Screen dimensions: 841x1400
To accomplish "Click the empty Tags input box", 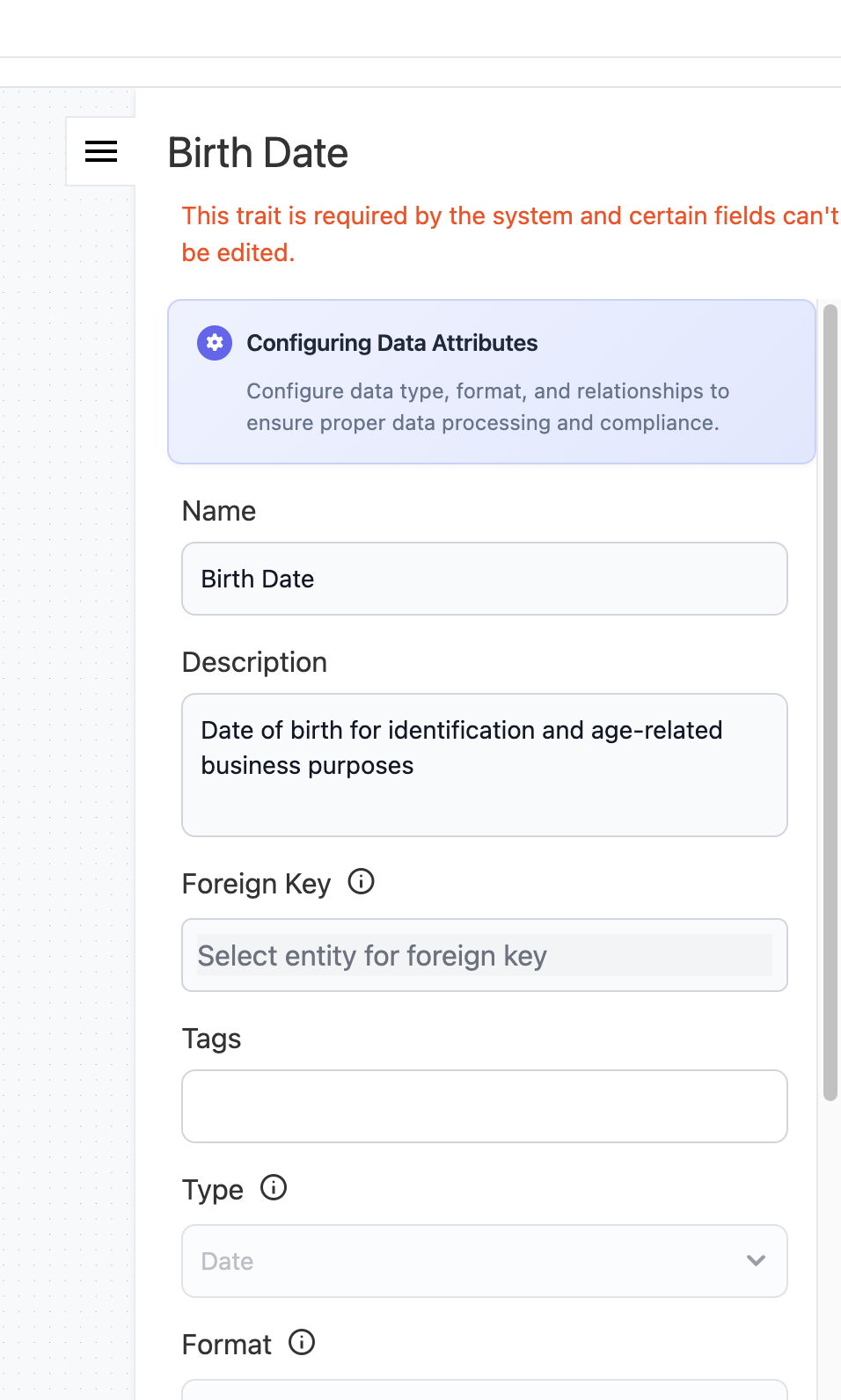I will coord(484,1106).
